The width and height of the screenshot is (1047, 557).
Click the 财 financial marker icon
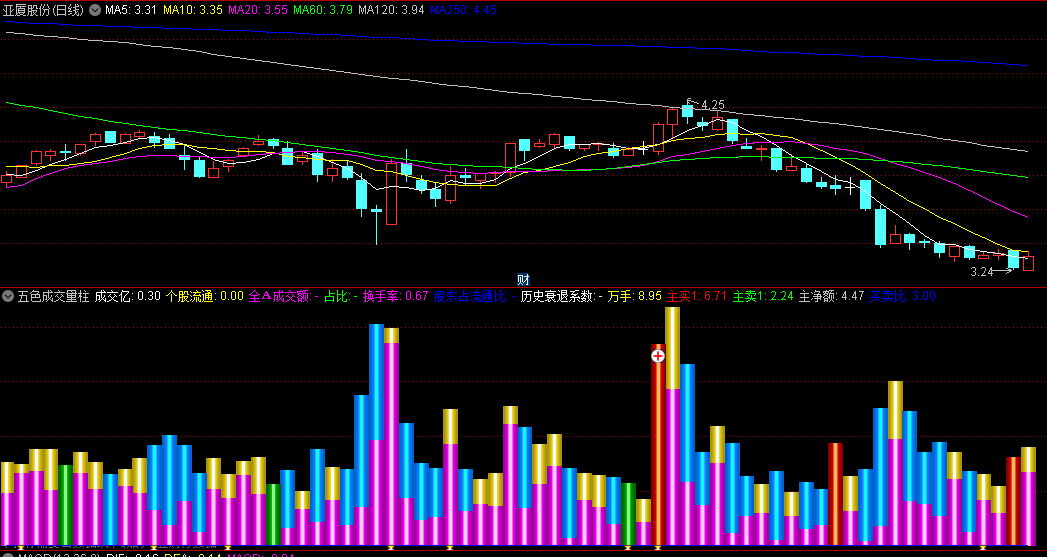(524, 280)
